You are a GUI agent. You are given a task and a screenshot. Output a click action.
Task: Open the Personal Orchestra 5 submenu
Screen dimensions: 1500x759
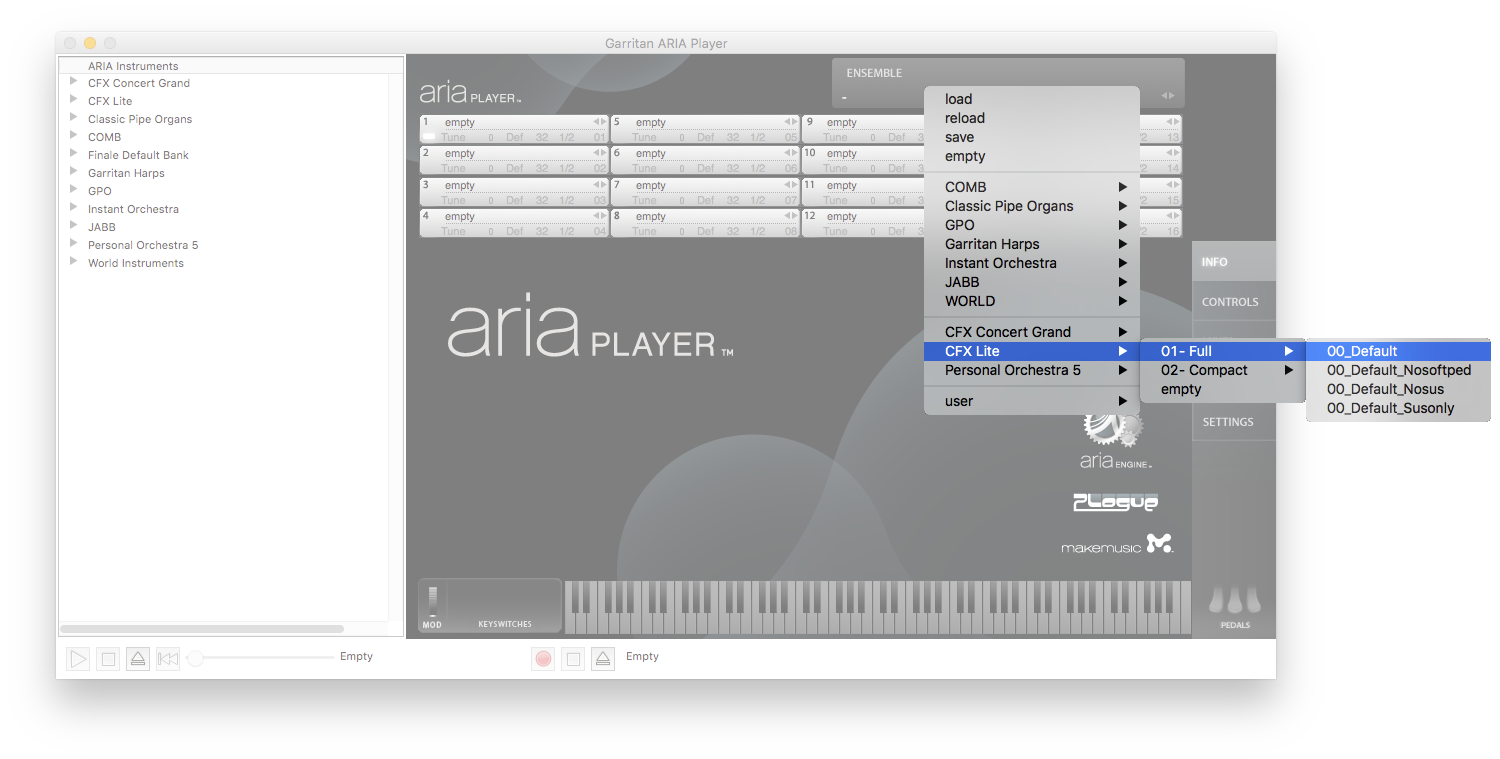coord(1032,370)
